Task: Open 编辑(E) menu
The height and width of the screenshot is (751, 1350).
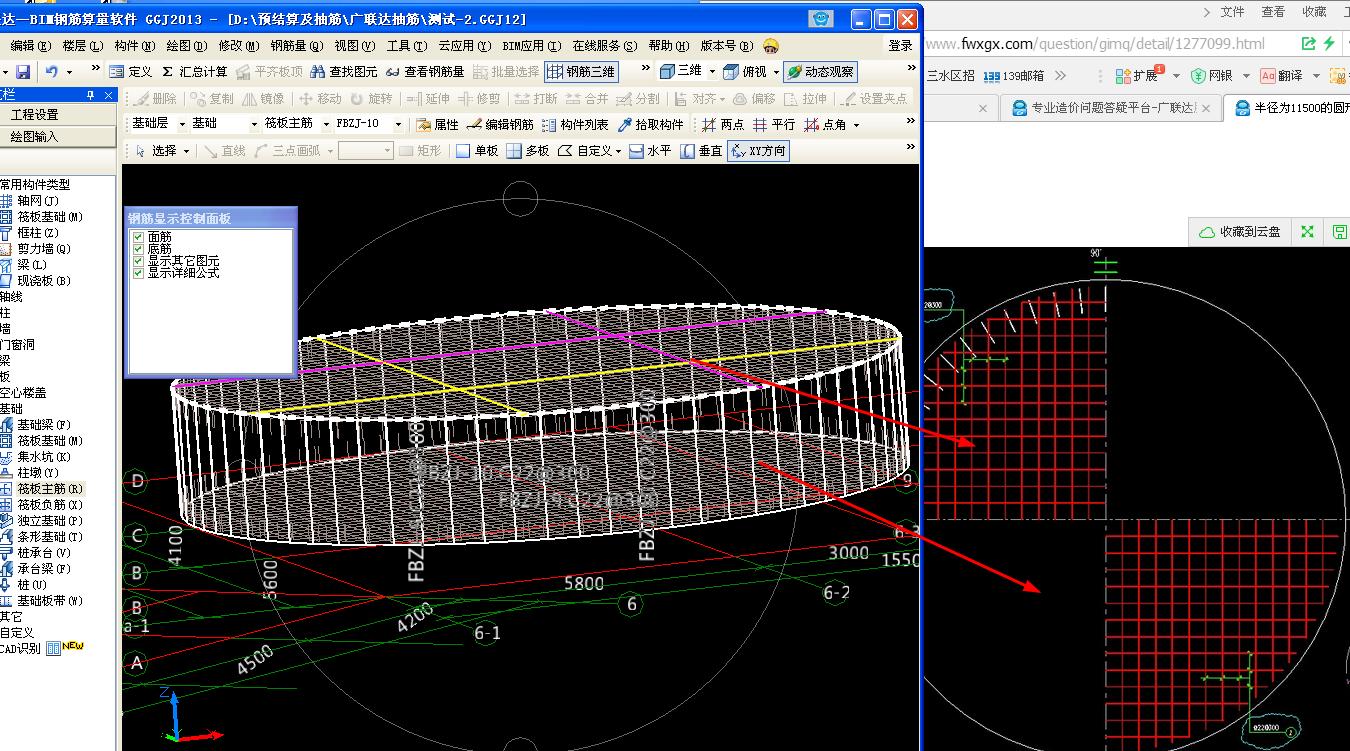Action: coord(31,46)
